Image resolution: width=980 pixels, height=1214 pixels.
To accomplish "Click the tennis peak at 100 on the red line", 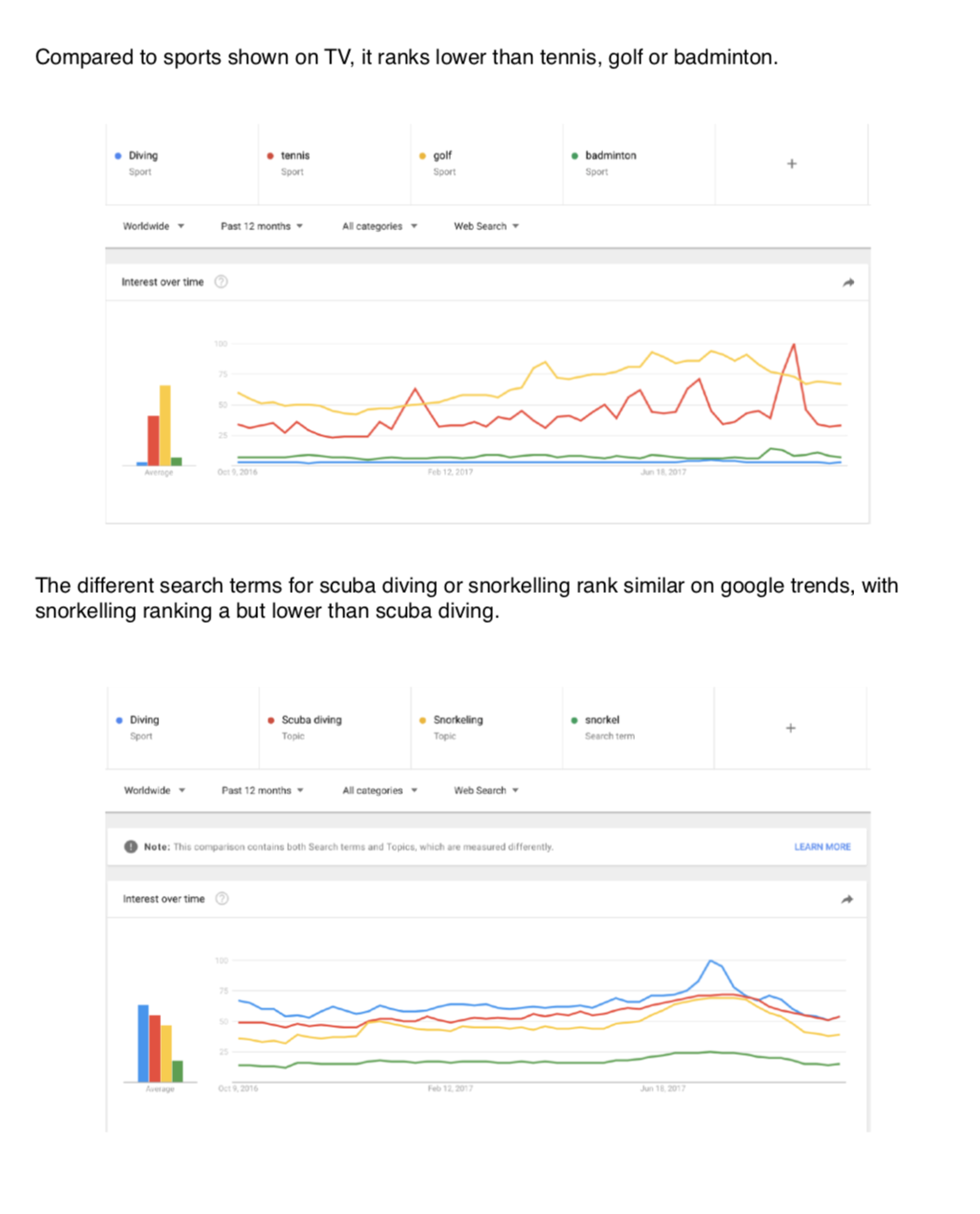I will [794, 344].
